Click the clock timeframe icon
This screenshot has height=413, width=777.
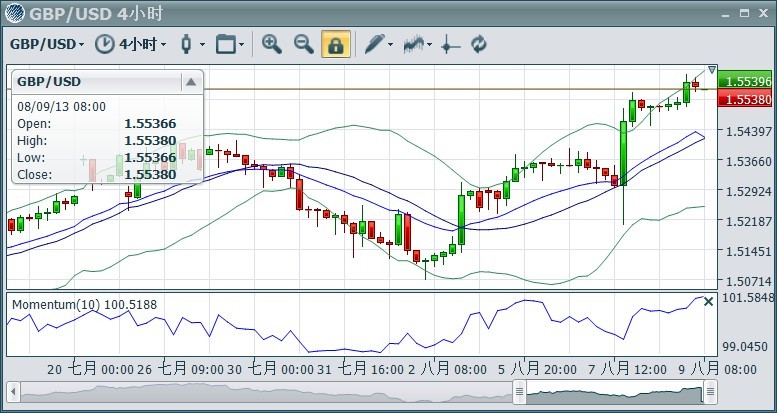point(105,44)
